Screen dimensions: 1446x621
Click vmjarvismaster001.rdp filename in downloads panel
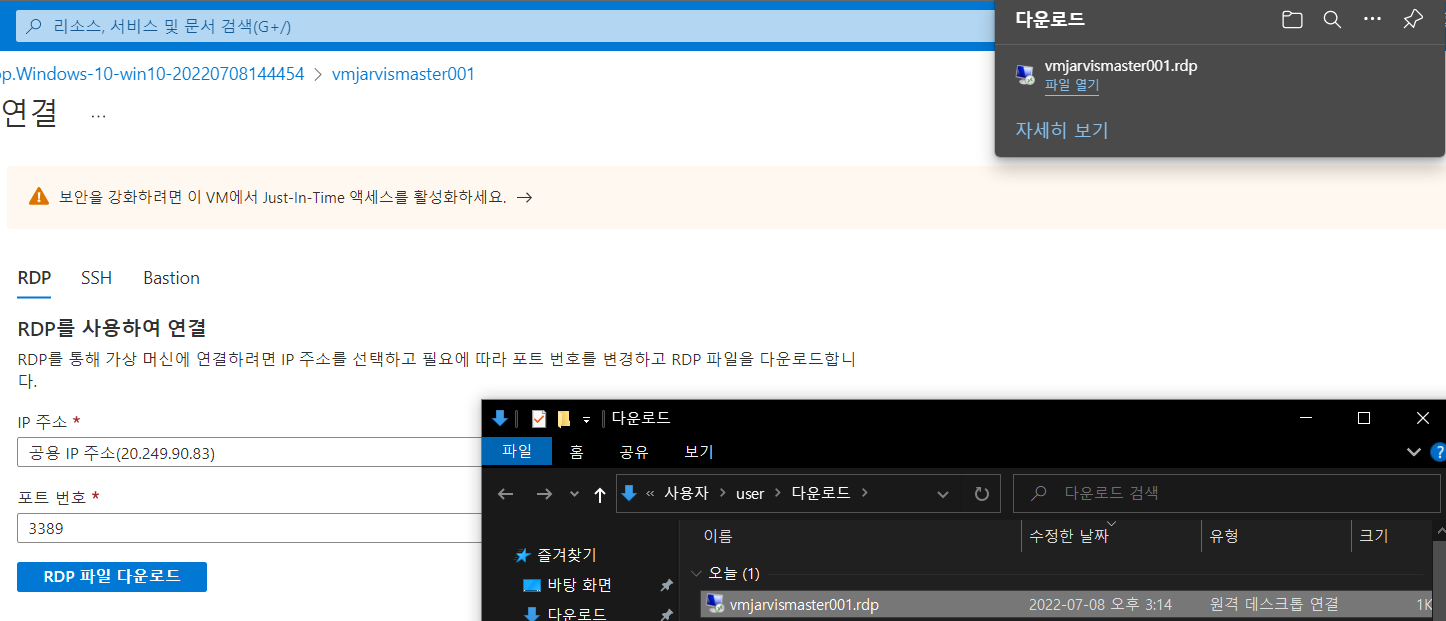pyautogui.click(x=1121, y=66)
